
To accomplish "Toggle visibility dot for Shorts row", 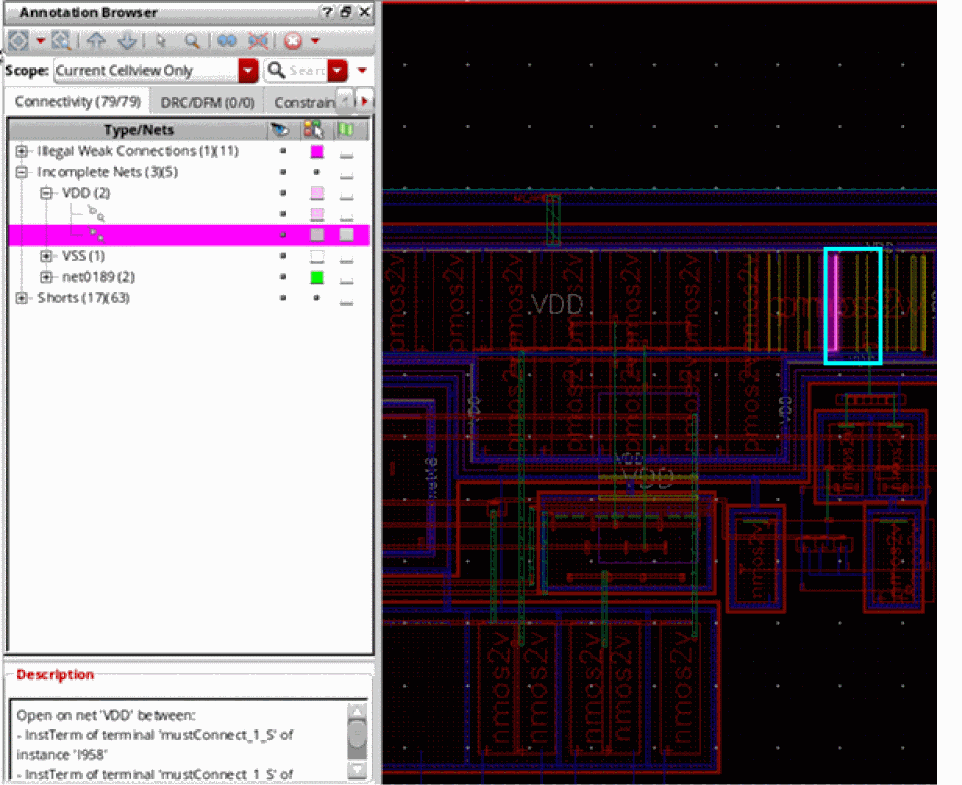I will click(284, 298).
